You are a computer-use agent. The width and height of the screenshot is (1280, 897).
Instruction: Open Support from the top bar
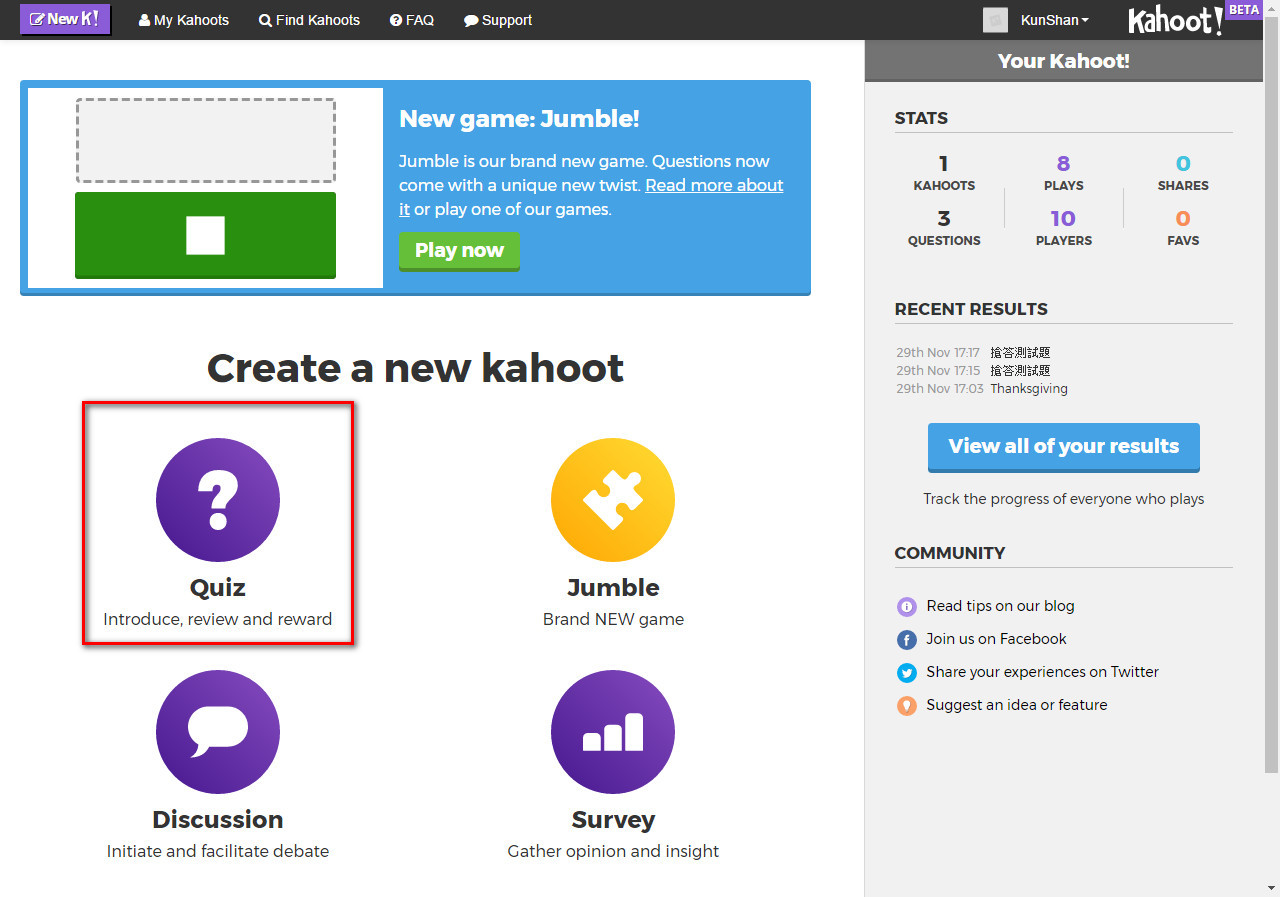[497, 19]
